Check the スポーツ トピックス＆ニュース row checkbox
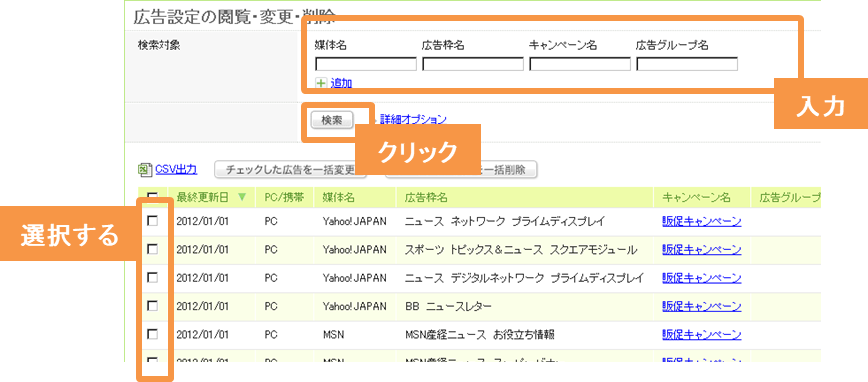Image resolution: width=868 pixels, height=382 pixels. 152,249
